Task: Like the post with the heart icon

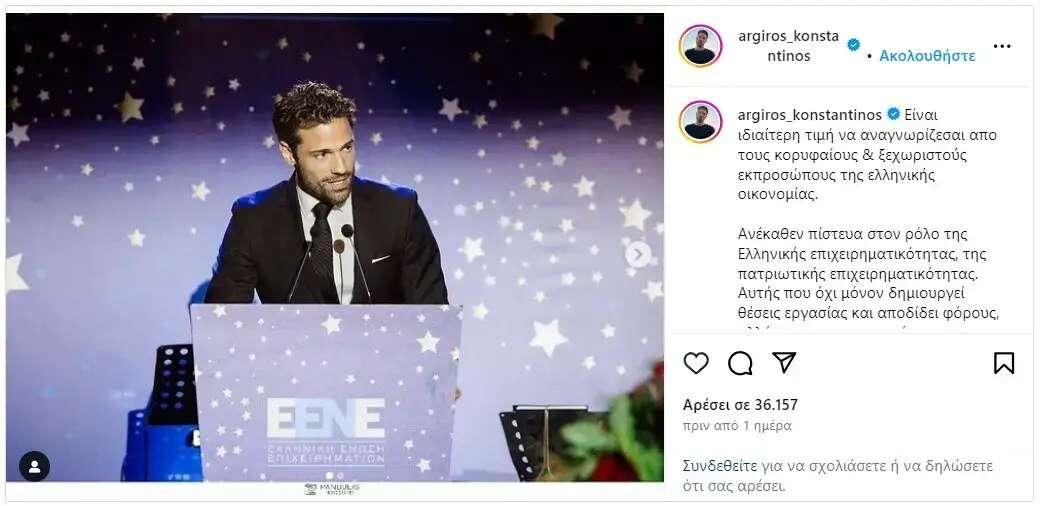Action: pyautogui.click(x=696, y=363)
